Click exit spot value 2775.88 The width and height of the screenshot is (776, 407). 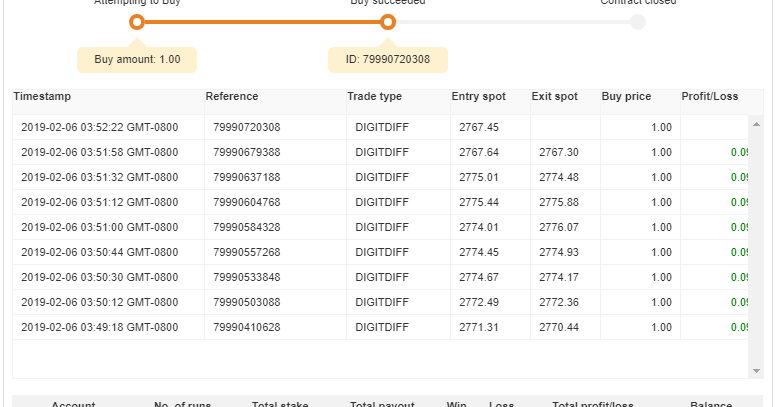pyautogui.click(x=559, y=202)
